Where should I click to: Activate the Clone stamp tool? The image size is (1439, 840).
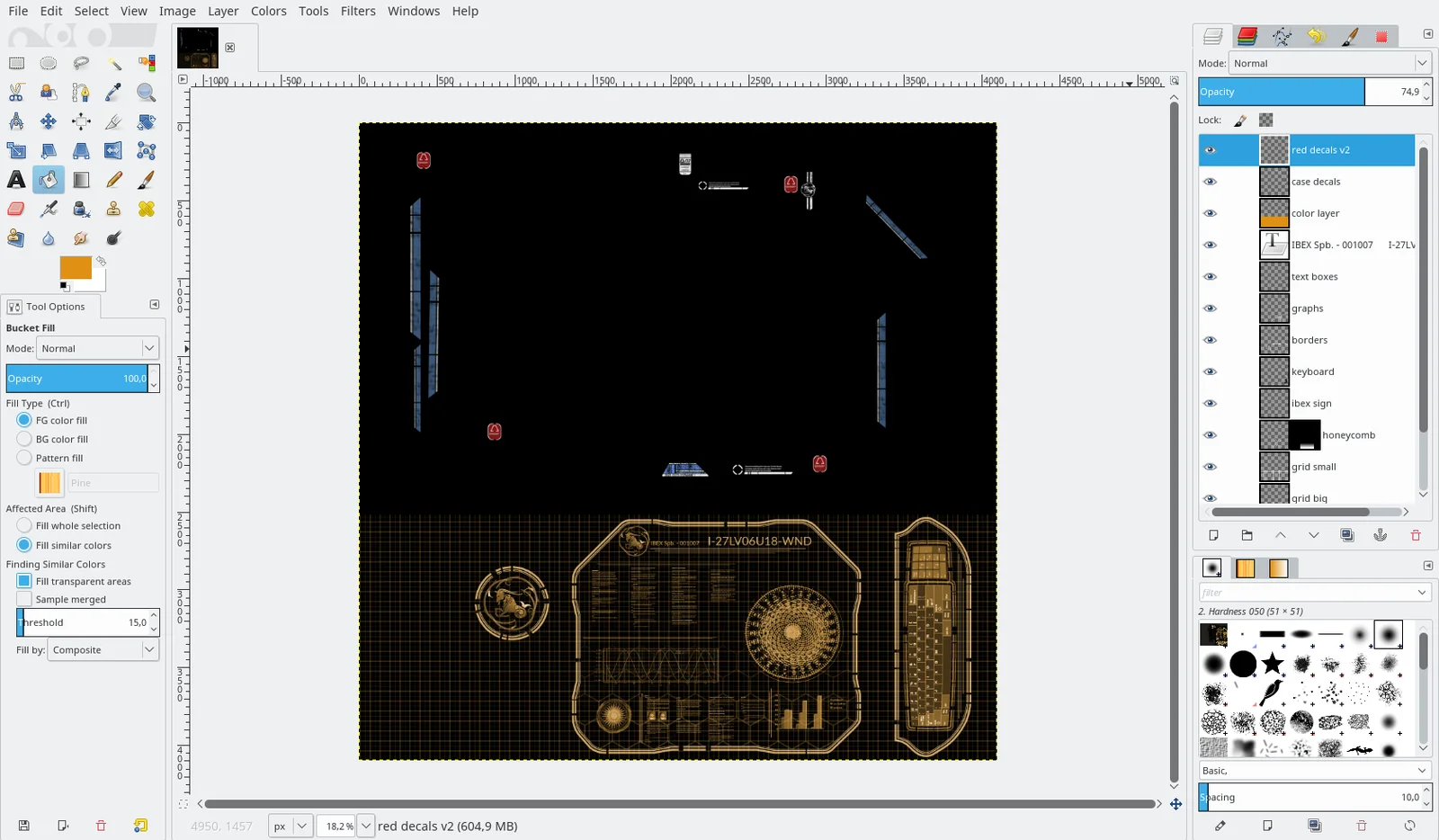[113, 209]
